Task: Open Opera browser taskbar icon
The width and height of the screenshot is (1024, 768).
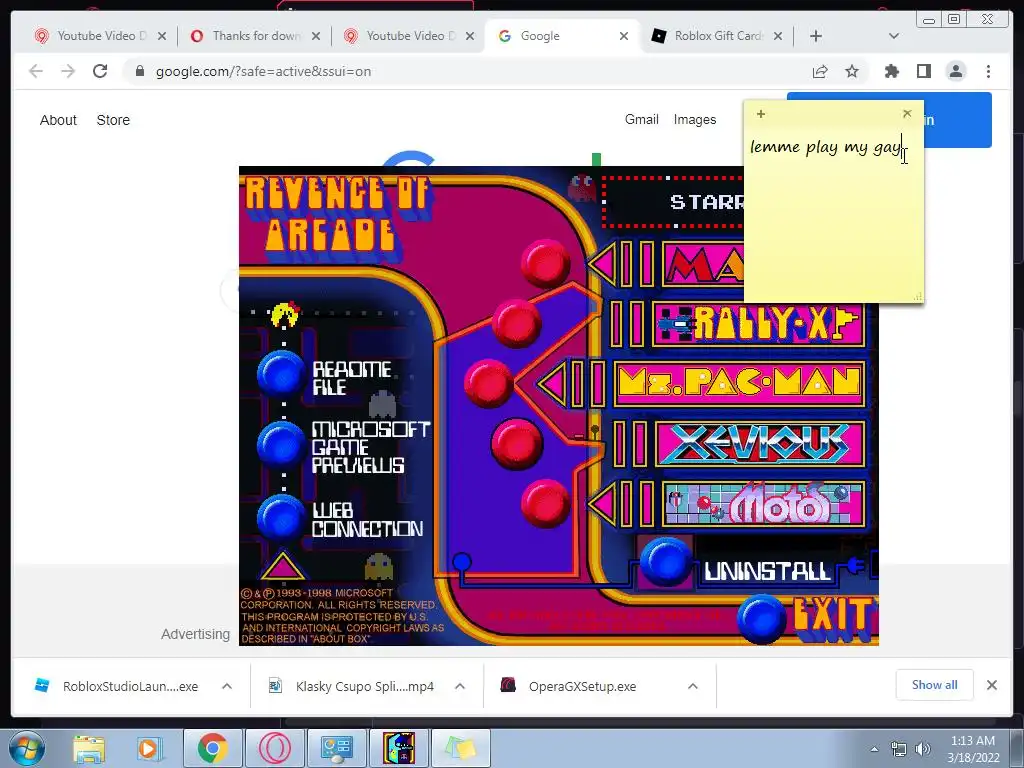Action: click(274, 748)
